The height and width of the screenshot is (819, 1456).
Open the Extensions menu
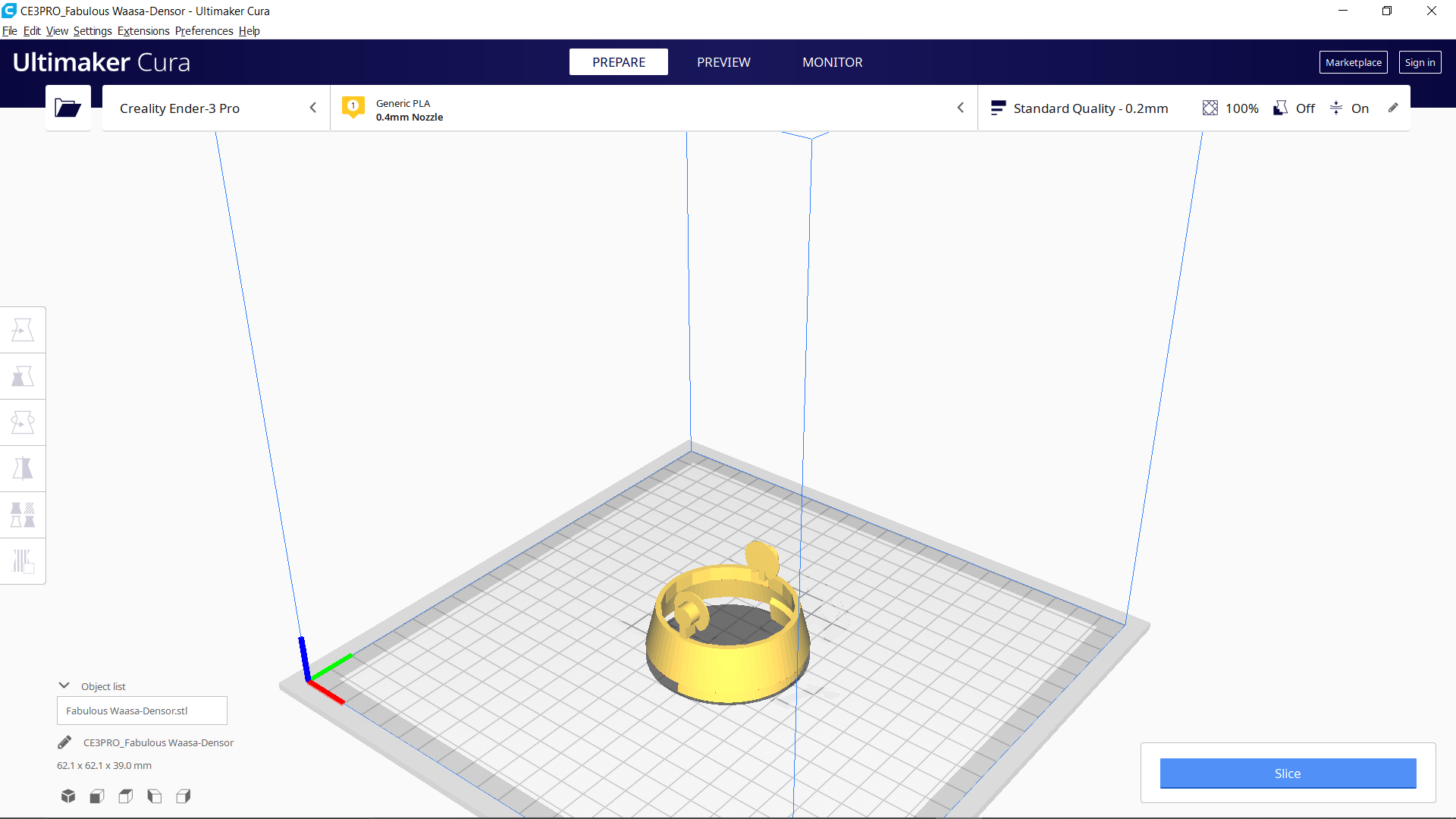143,31
